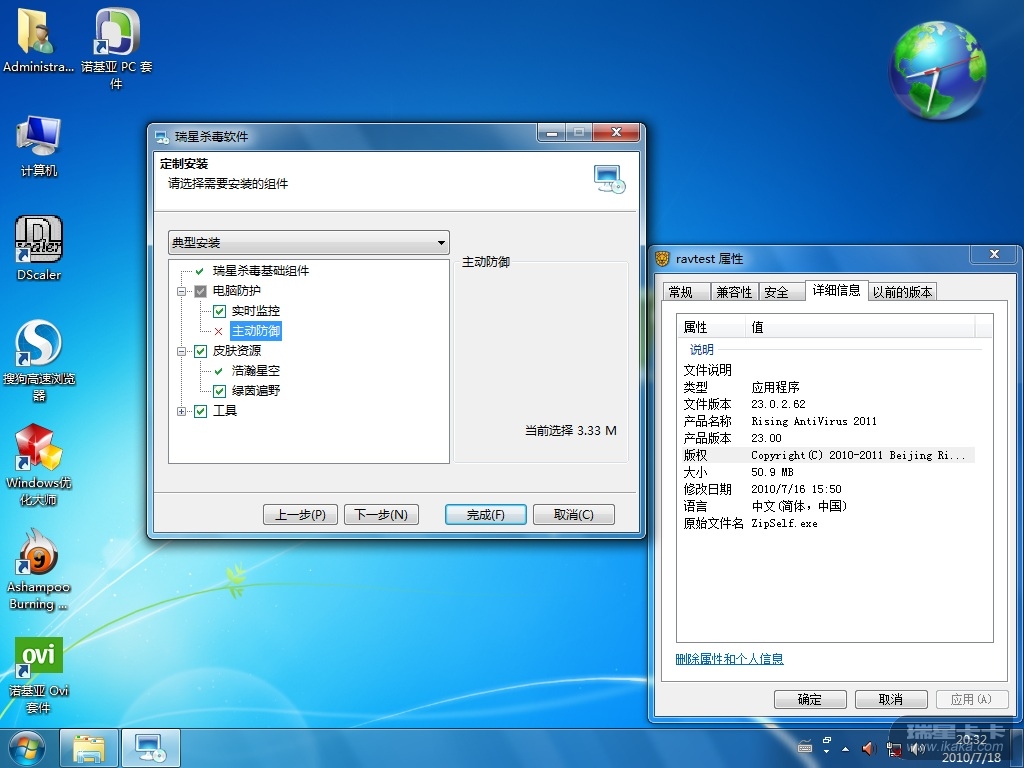
Task: Click the 下一步(N) button
Action: pos(381,515)
